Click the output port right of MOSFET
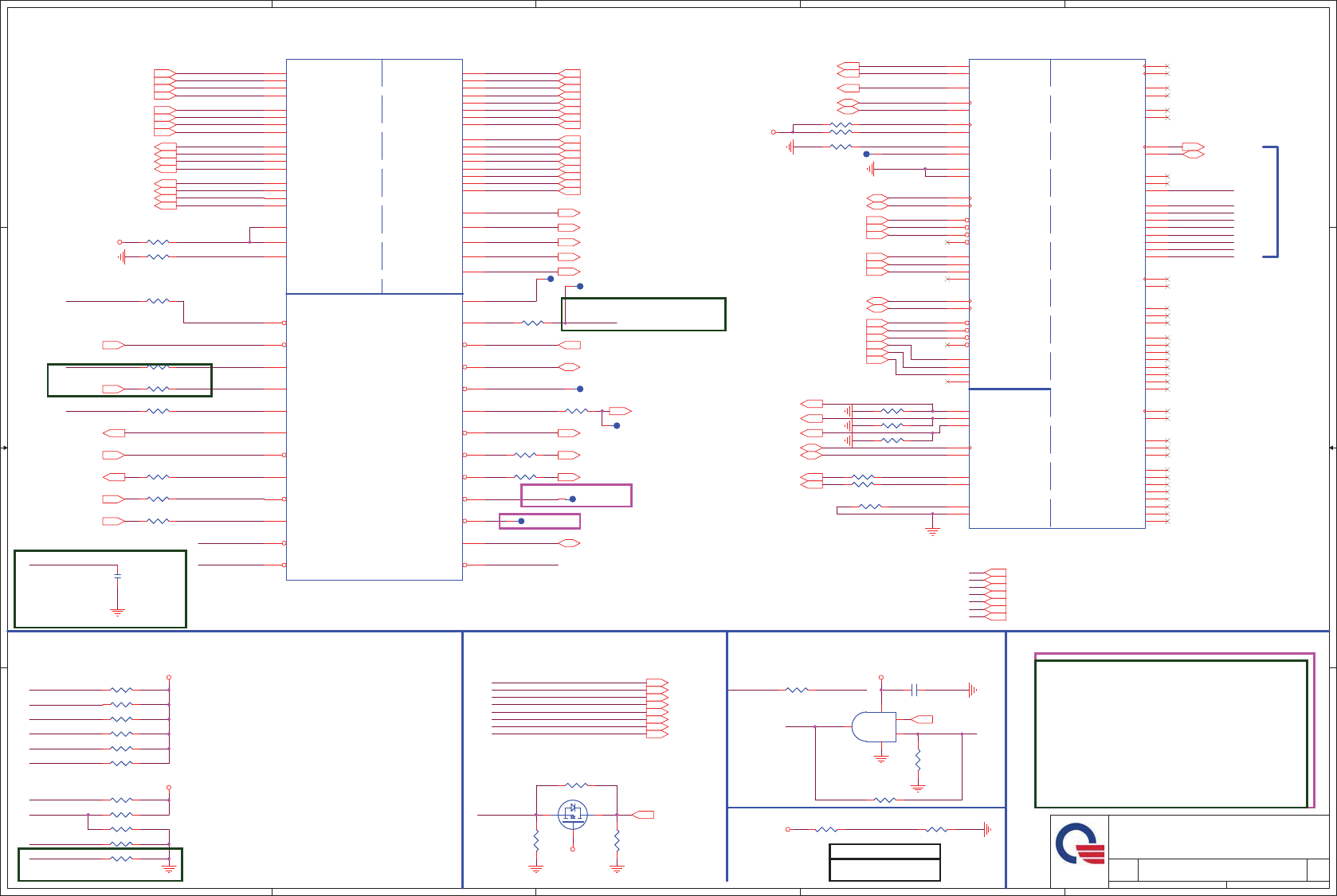 [643, 815]
